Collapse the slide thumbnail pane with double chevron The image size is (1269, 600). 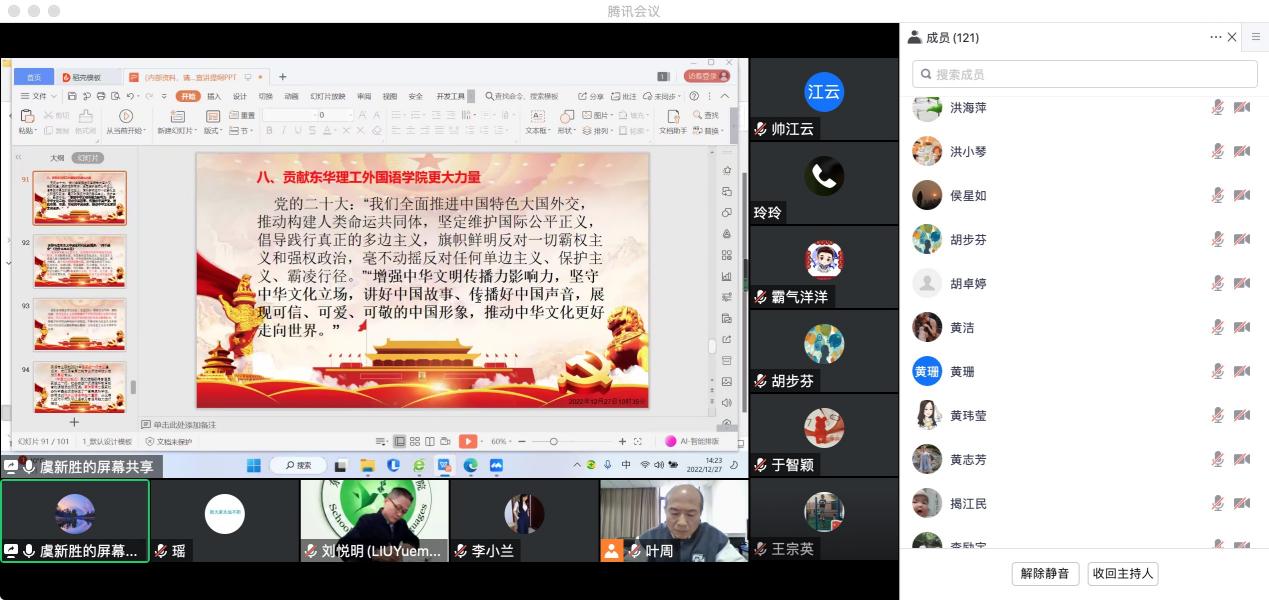coord(19,158)
